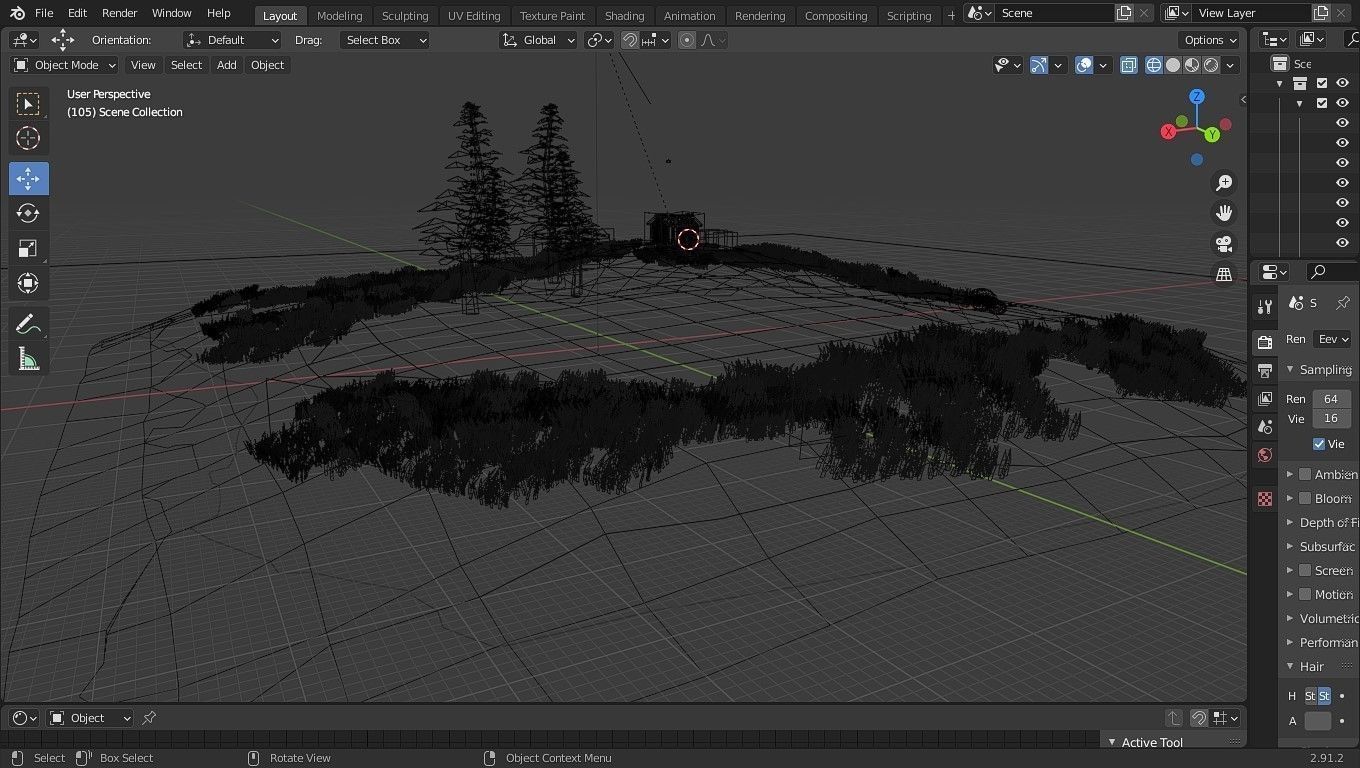Screen dimensions: 1360x768
Task: Enable the Ambient Occlusion checkbox
Action: coord(1305,474)
